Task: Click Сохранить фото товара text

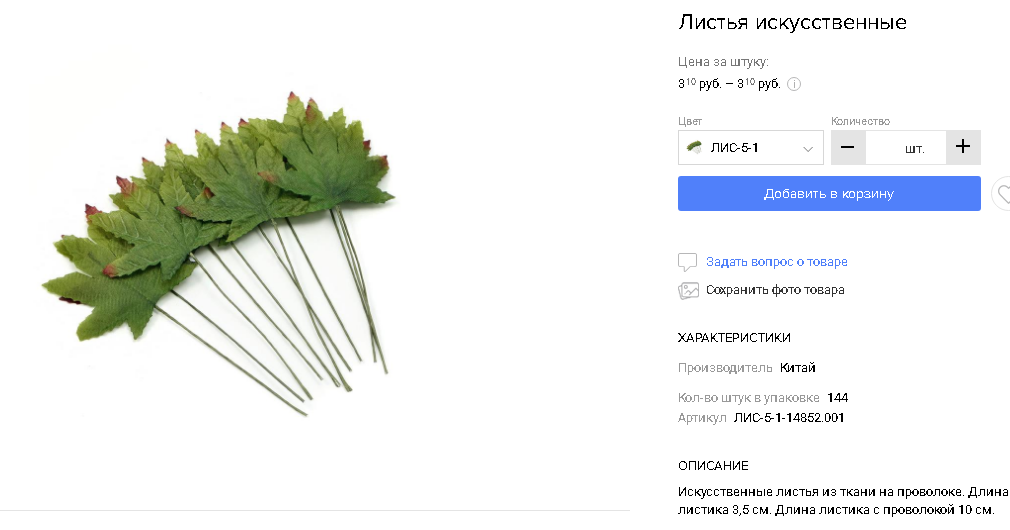Action: pyautogui.click(x=775, y=290)
